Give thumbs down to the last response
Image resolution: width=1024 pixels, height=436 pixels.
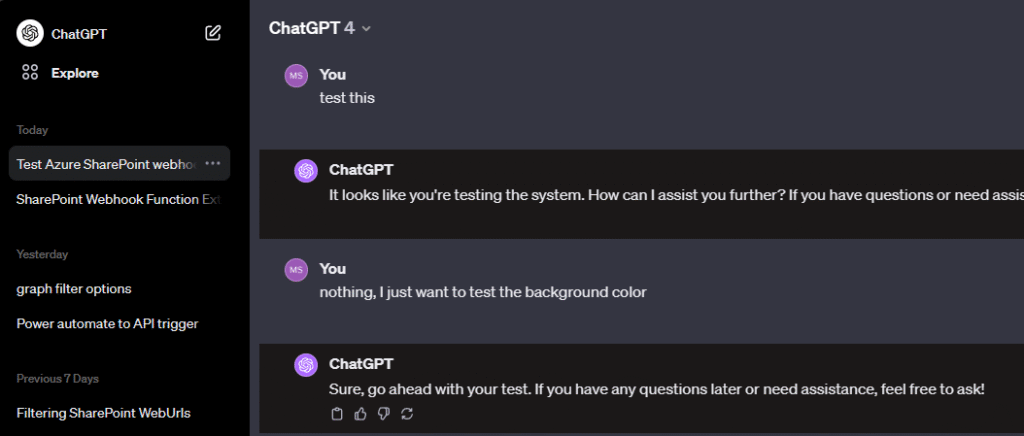coord(383,414)
